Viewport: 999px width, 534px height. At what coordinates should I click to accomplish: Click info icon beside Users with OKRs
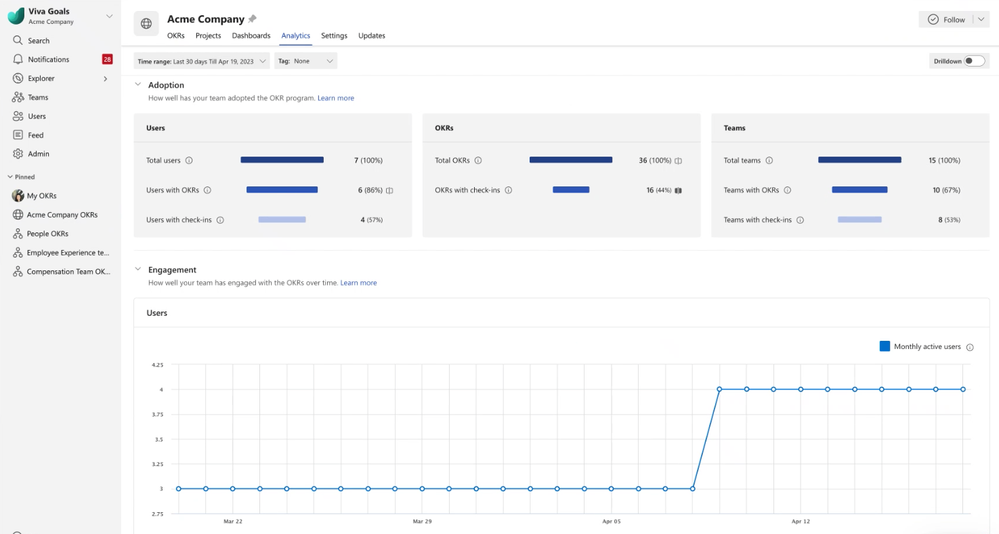pos(208,190)
